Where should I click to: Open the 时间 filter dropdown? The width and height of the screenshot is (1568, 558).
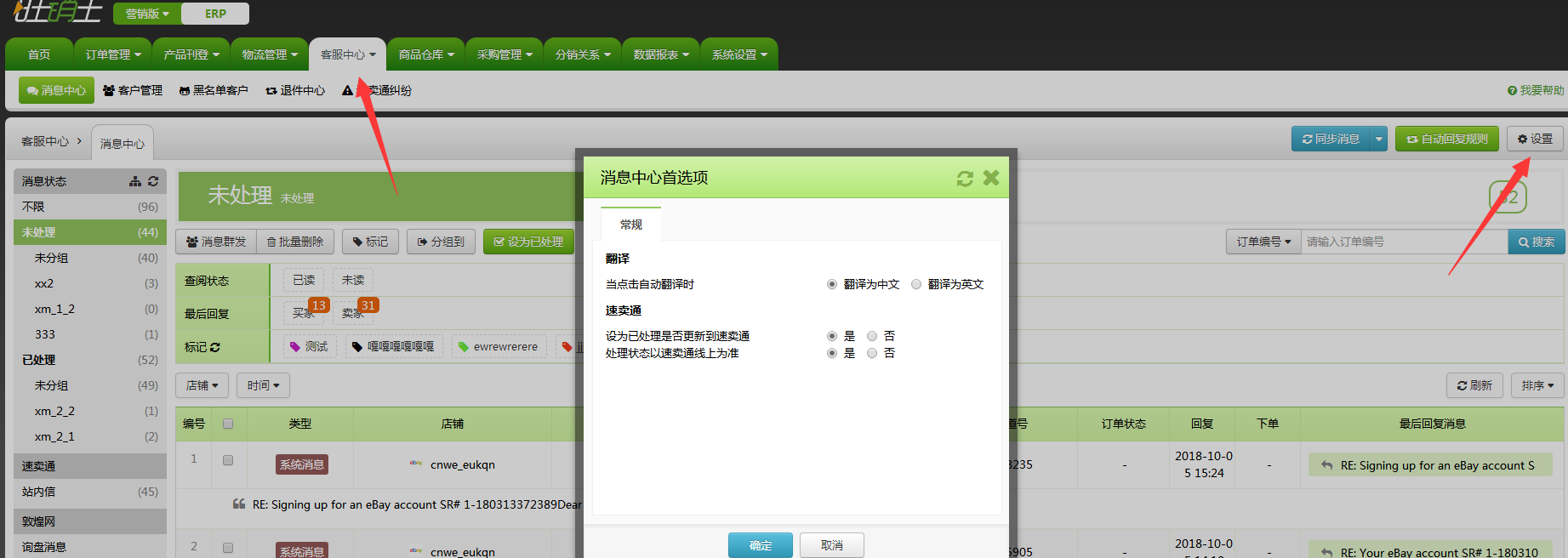pyautogui.click(x=264, y=385)
